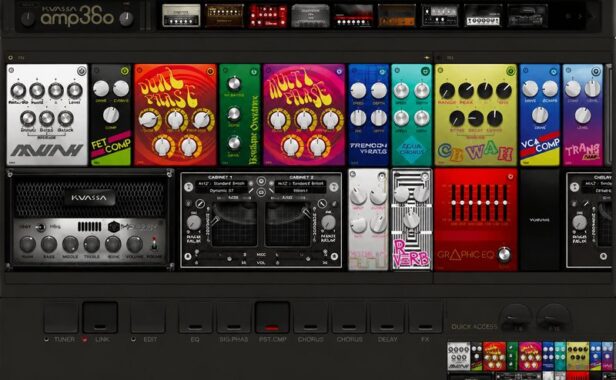
Task: Click the upper center icon between cabinets
Action: click(x=261, y=181)
